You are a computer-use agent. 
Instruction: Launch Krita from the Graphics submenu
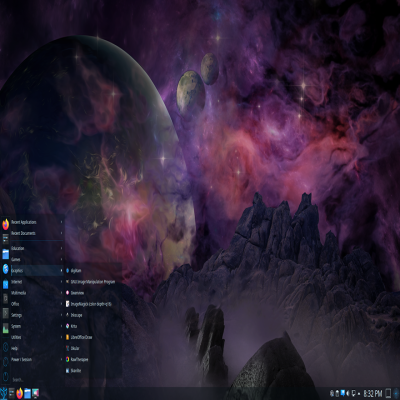93,326
